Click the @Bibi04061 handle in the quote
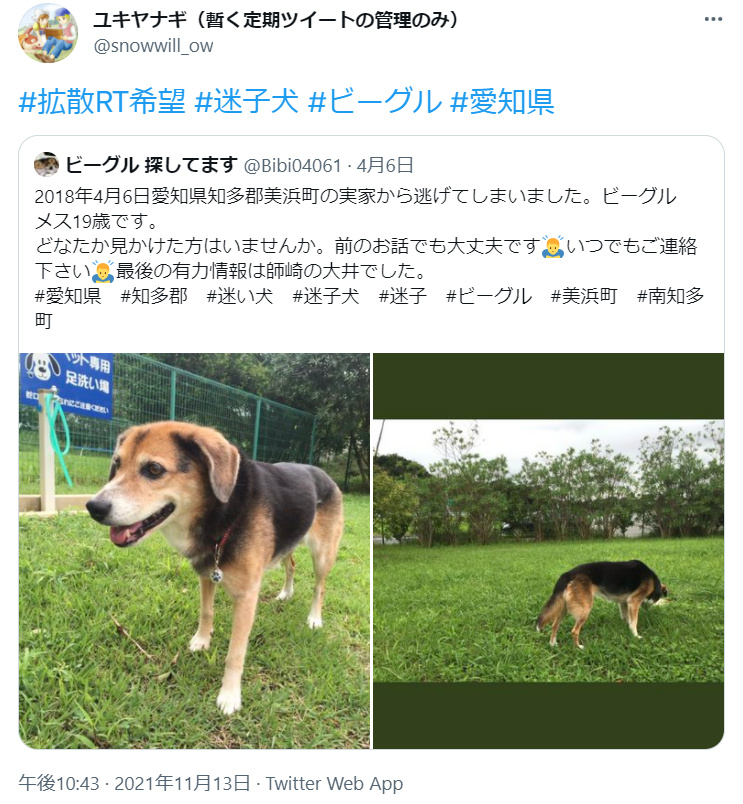The image size is (743, 804). pos(292,166)
